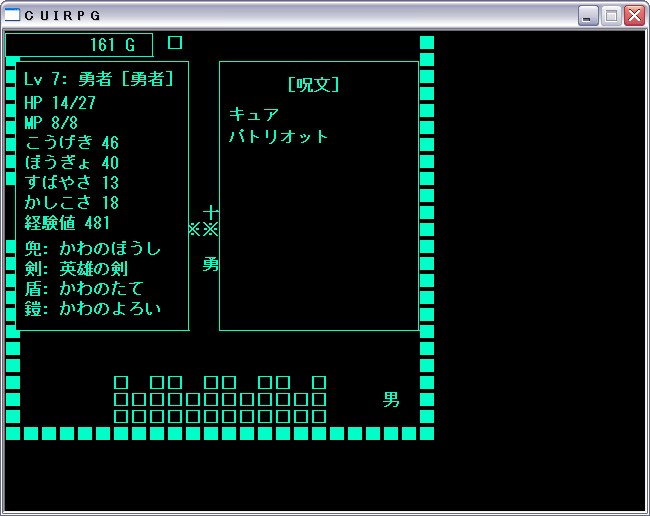Screen dimensions: 650x516
Task: Click the 161 G gold display
Action: point(79,45)
